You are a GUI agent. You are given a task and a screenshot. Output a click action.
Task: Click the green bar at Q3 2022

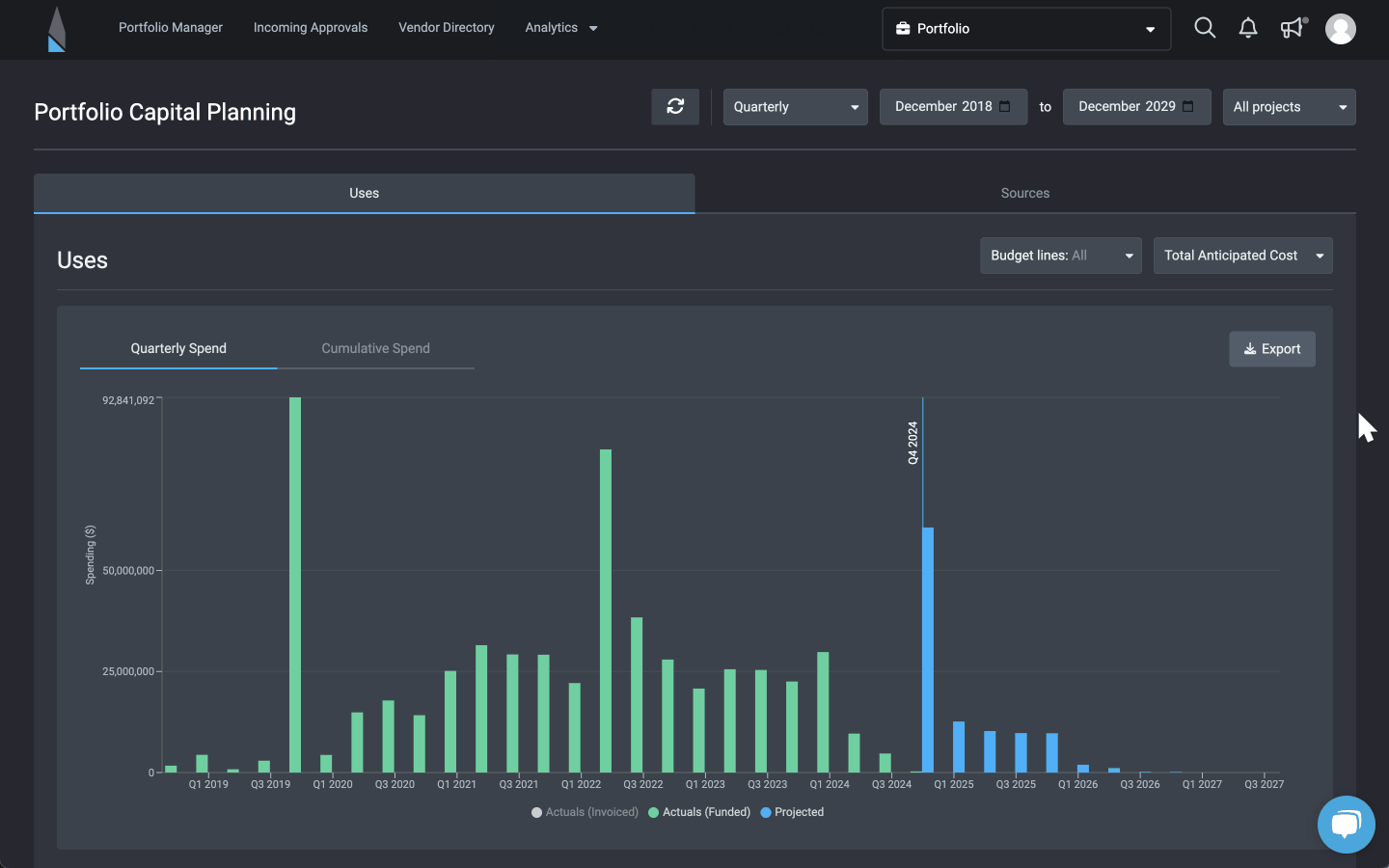tap(637, 694)
